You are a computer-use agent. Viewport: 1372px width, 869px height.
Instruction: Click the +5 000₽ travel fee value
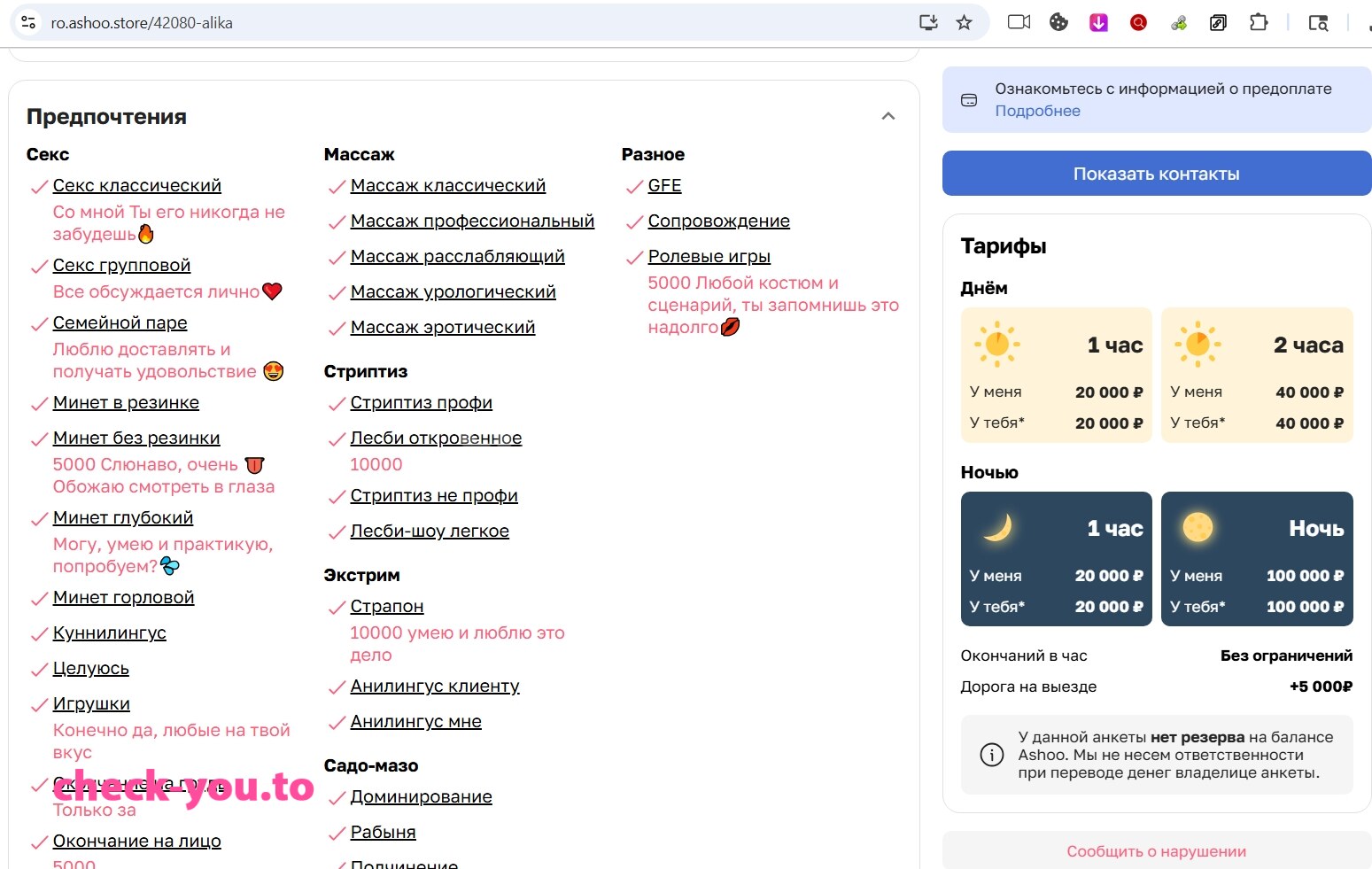(1321, 687)
